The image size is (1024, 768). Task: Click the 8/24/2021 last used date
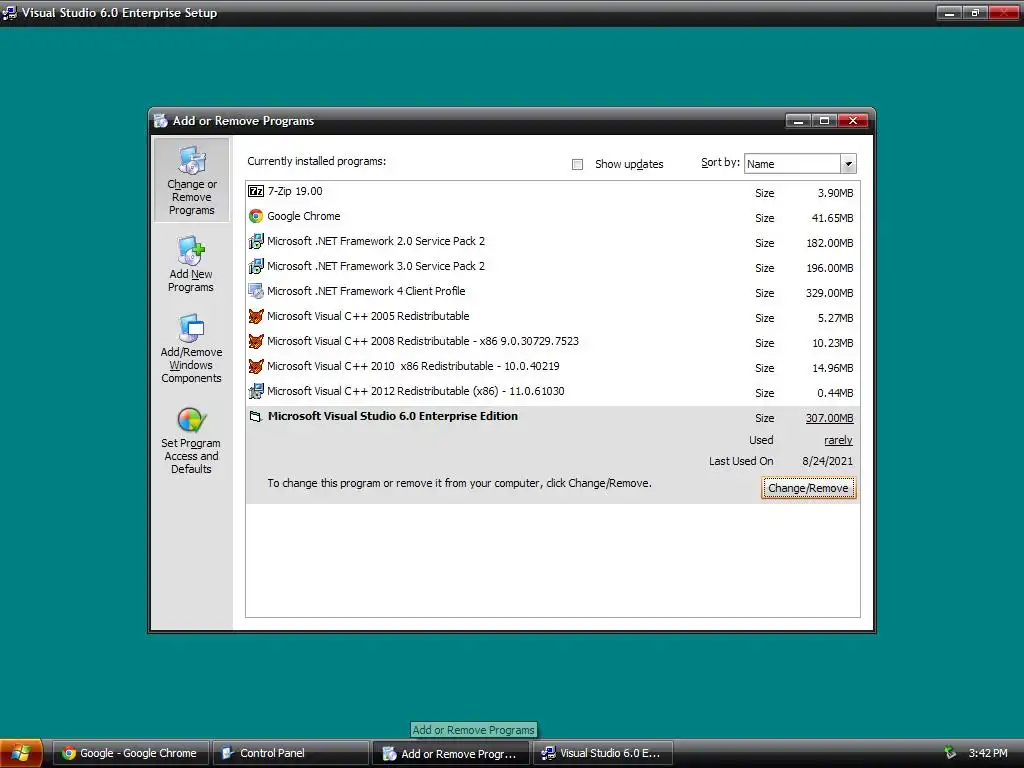(827, 461)
